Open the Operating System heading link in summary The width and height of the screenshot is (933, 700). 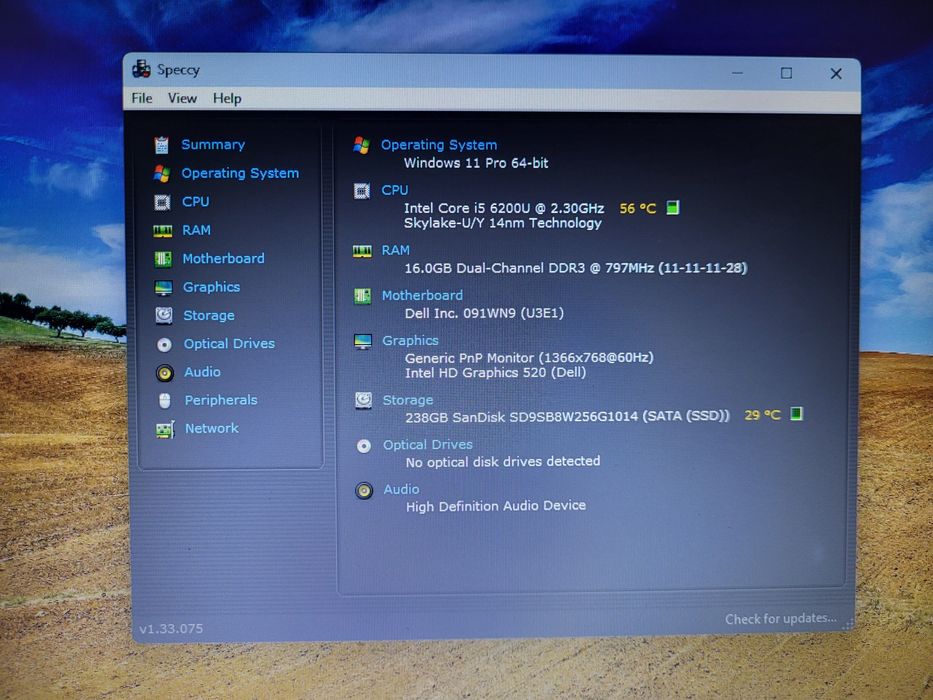(x=439, y=145)
